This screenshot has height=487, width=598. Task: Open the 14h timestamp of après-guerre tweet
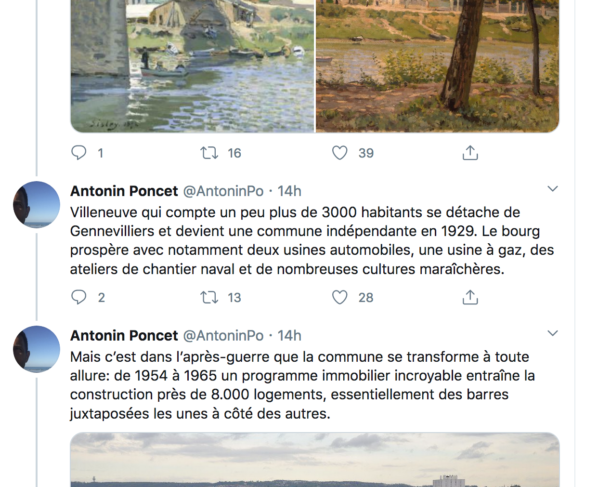coord(289,336)
